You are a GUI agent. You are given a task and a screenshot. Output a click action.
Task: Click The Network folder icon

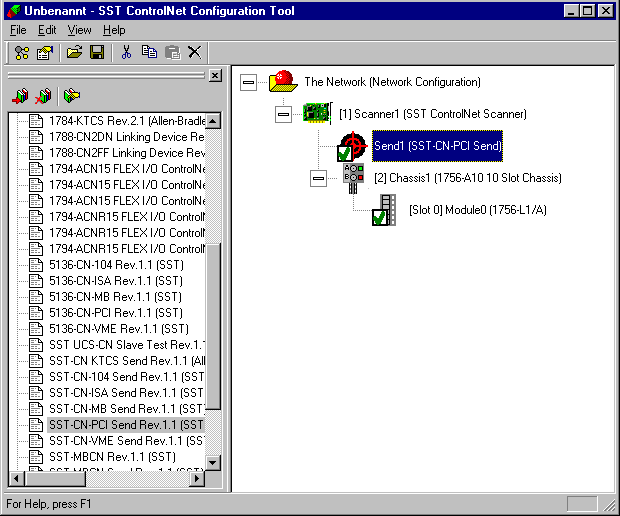coord(283,81)
